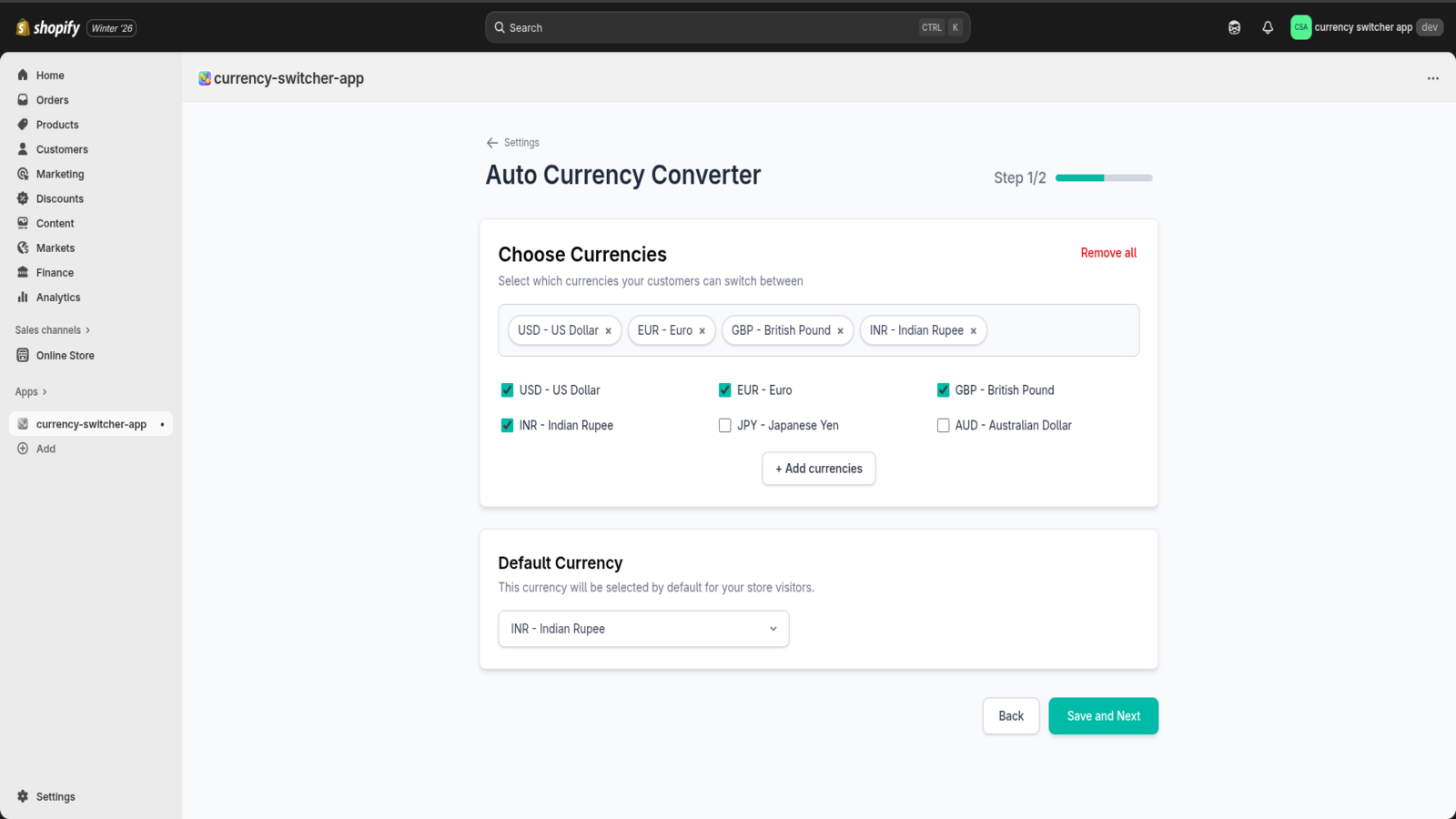Open Analytics from the sidebar
Viewport: 1456px width, 819px height.
click(57, 297)
